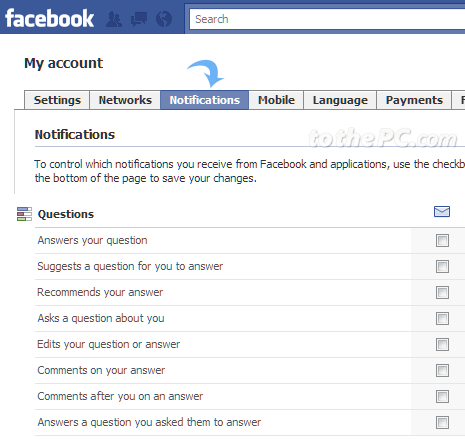The height and width of the screenshot is (444, 465).
Task: Click the Search input field
Action: tap(327, 19)
